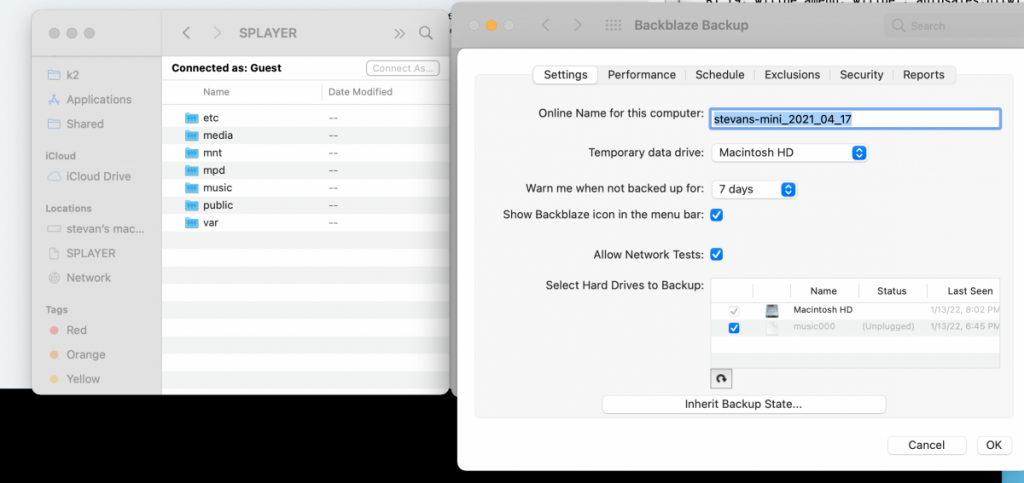Go back in the Finder SPLAYER window

coord(186,33)
